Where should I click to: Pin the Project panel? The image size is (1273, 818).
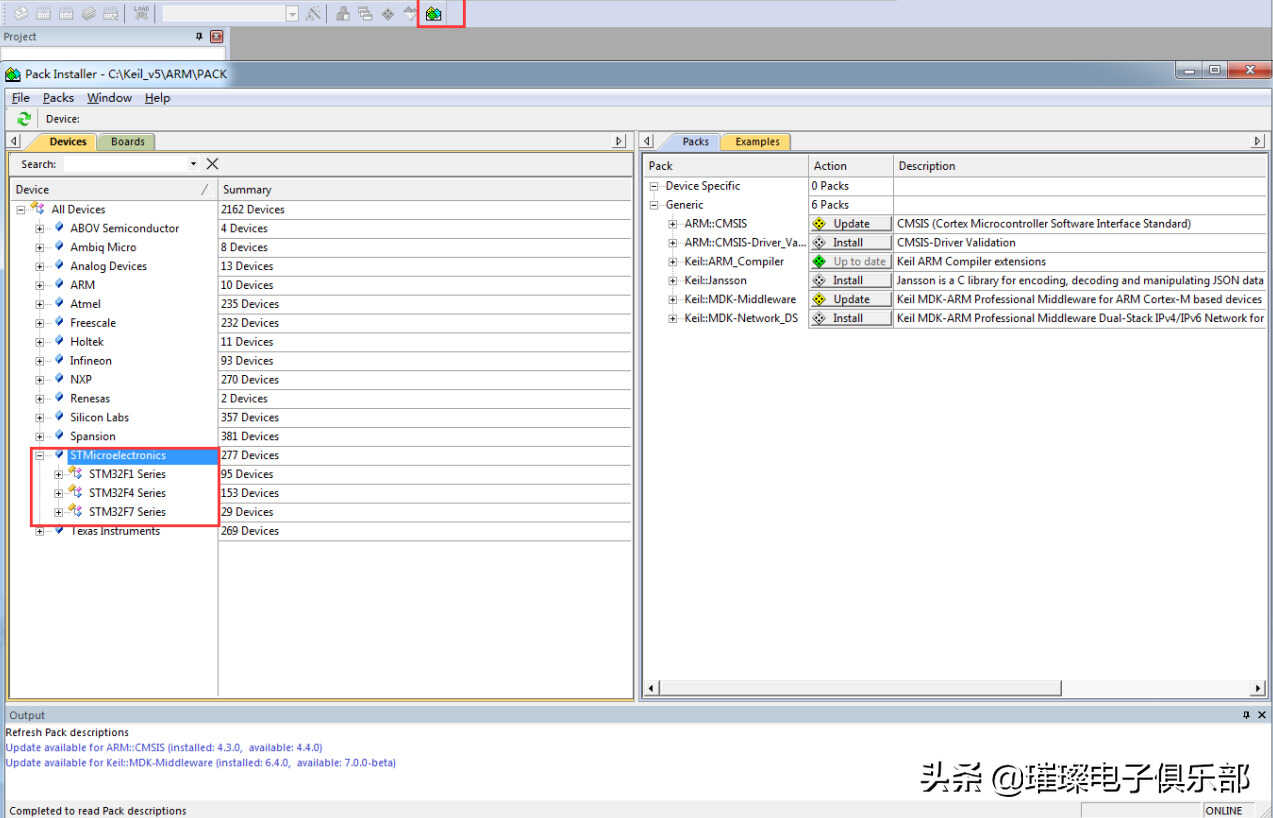click(x=199, y=37)
